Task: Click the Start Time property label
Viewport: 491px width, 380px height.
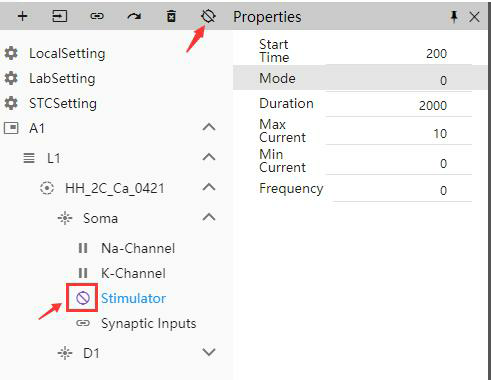Action: point(274,51)
